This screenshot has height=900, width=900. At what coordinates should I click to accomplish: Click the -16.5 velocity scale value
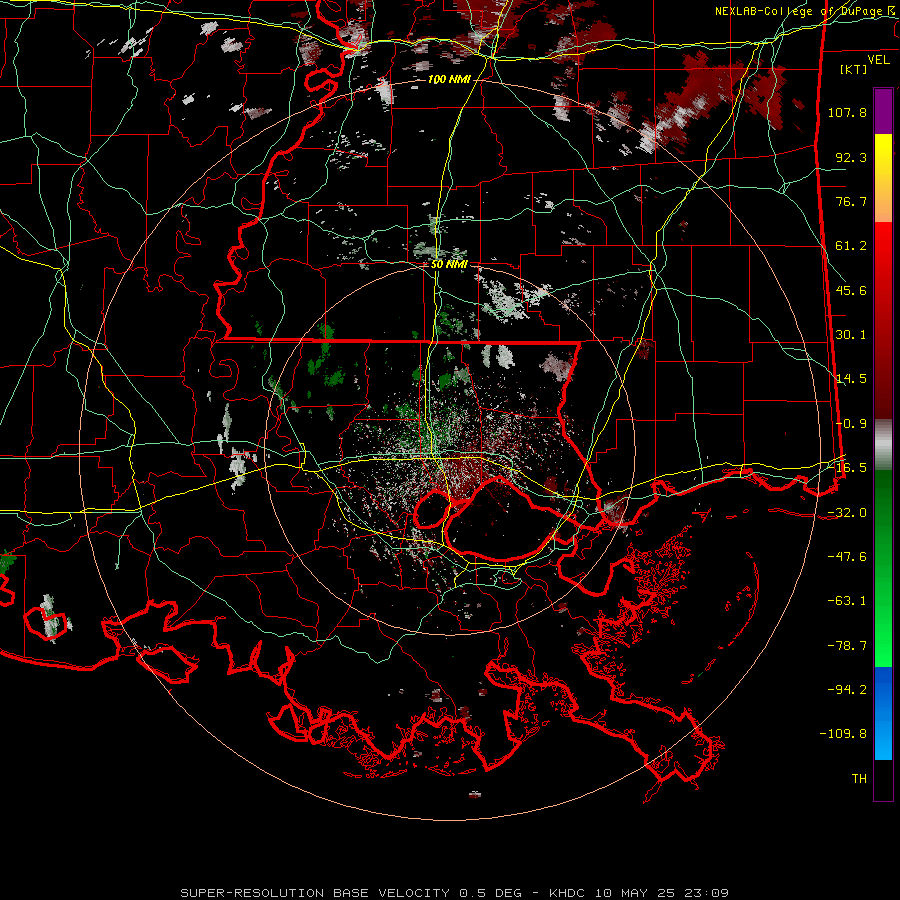click(847, 468)
